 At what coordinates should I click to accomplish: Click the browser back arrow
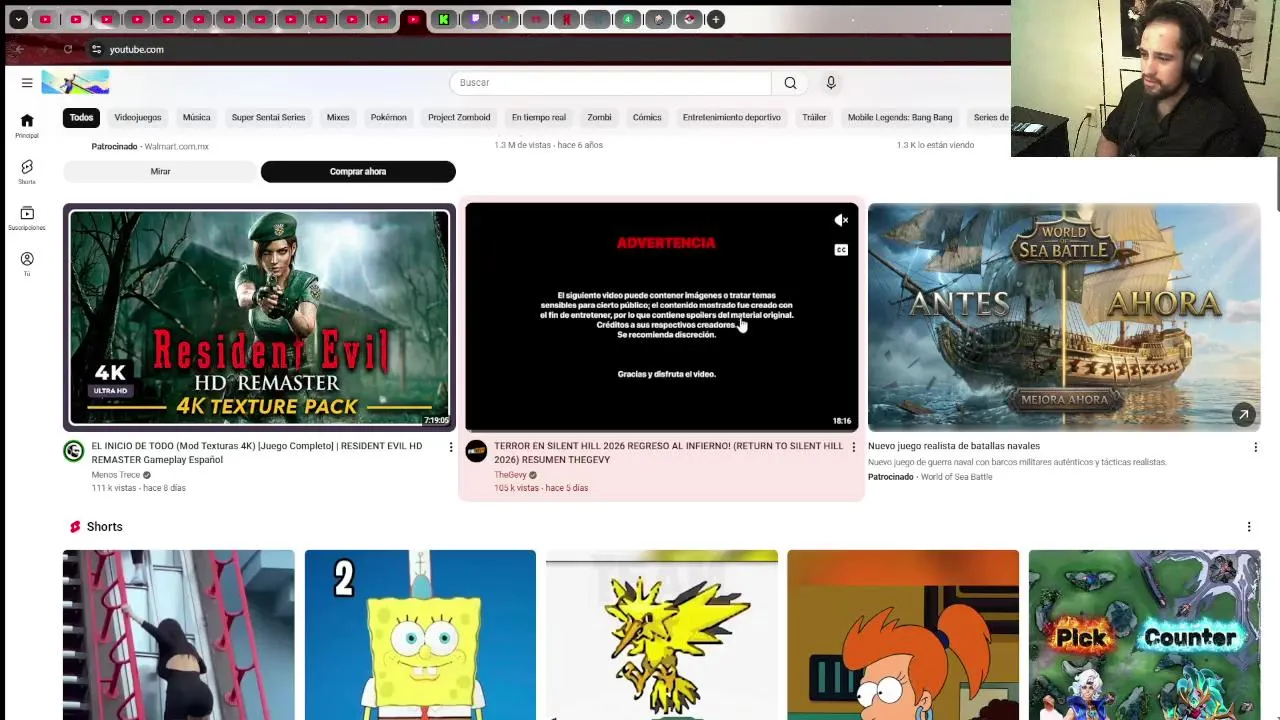(18, 49)
